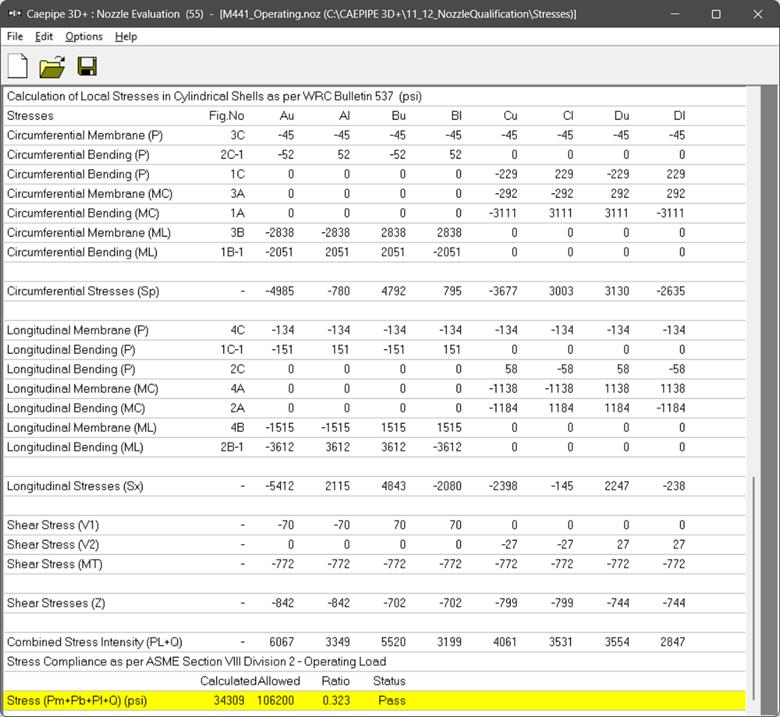The image size is (780, 717).
Task: Open a file with the folder icon
Action: tap(52, 67)
